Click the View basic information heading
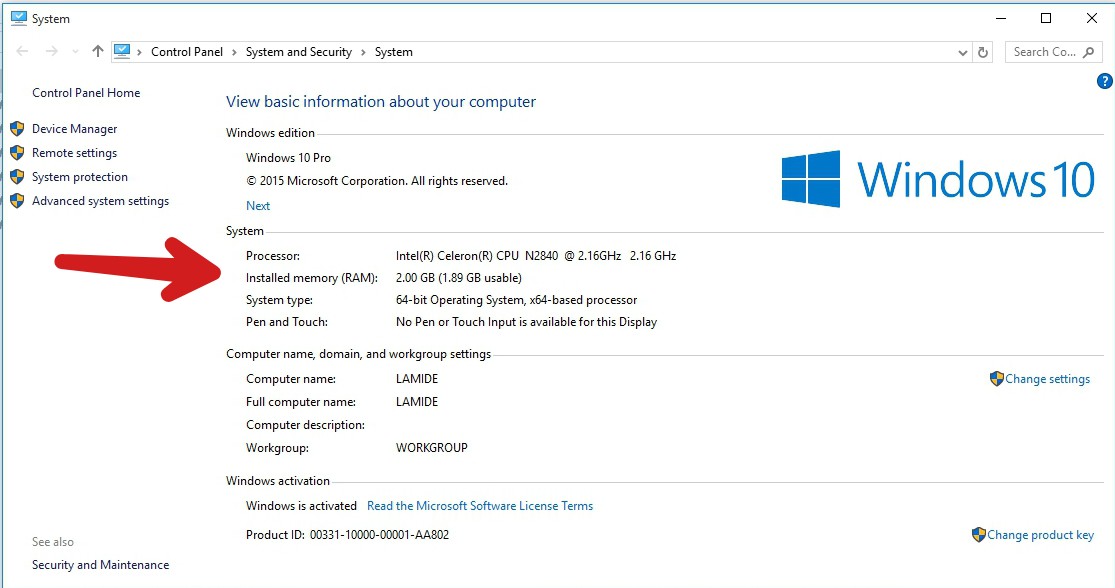The width and height of the screenshot is (1115, 588). (381, 102)
